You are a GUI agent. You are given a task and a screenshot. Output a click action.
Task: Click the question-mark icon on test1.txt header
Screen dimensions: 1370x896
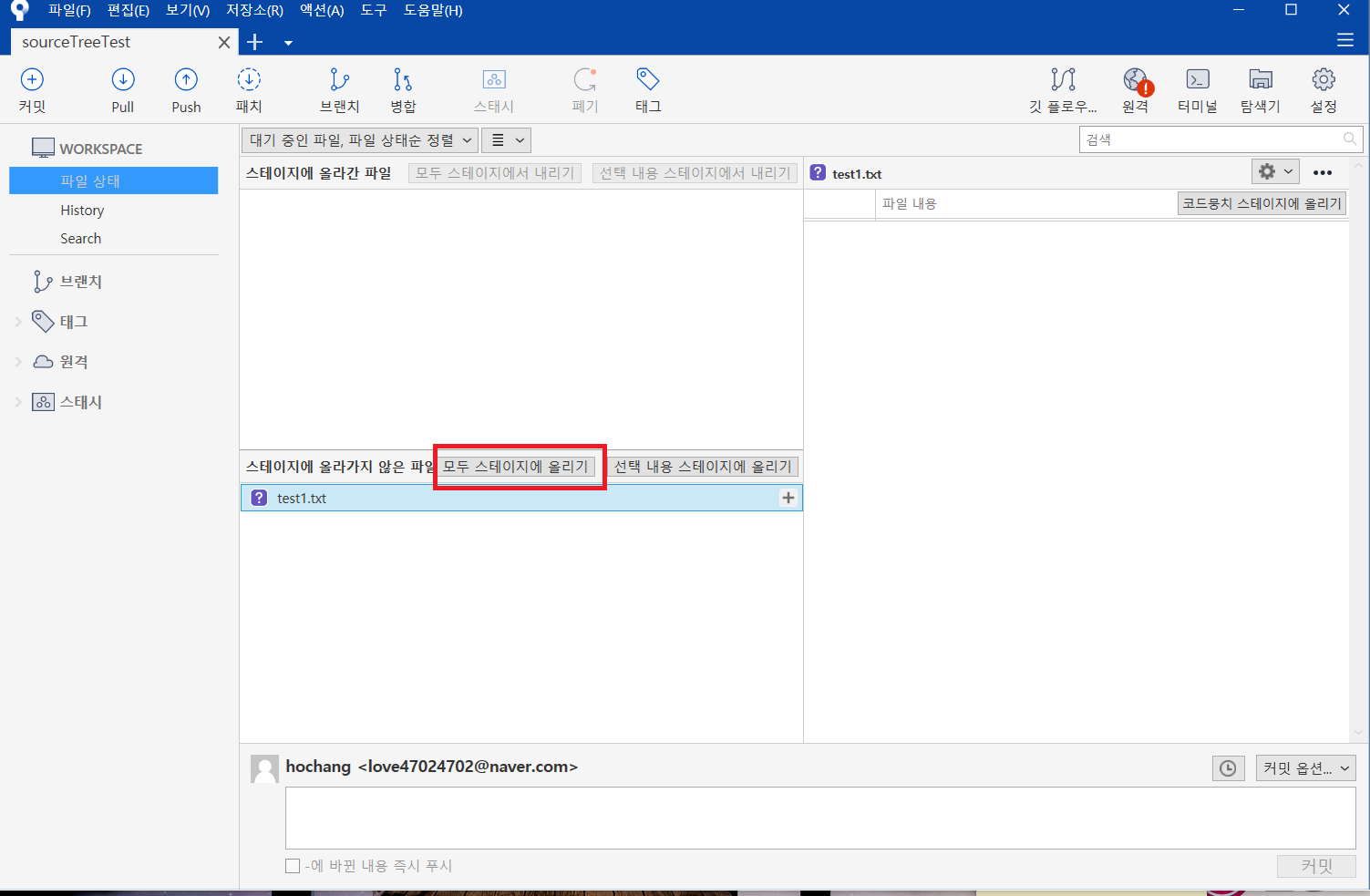click(818, 172)
